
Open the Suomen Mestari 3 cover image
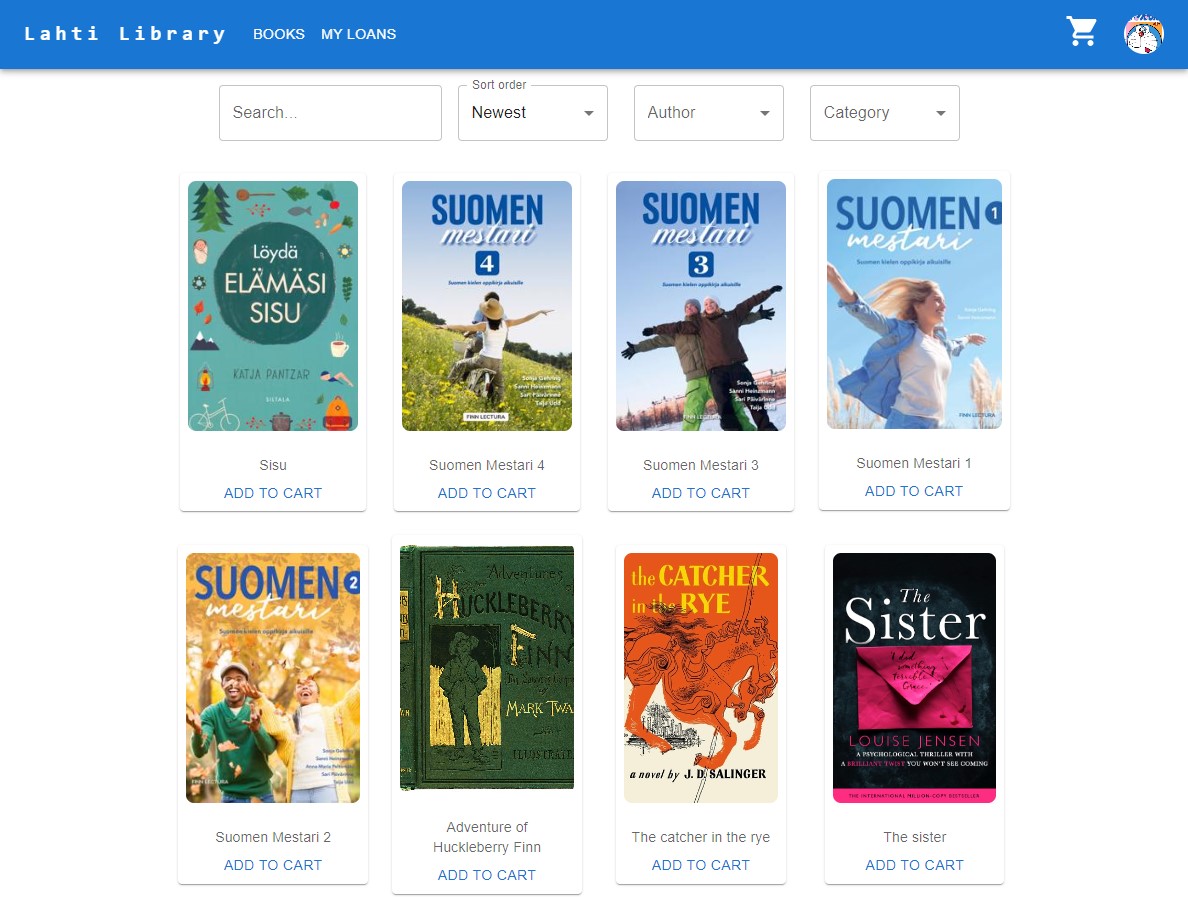click(x=701, y=306)
